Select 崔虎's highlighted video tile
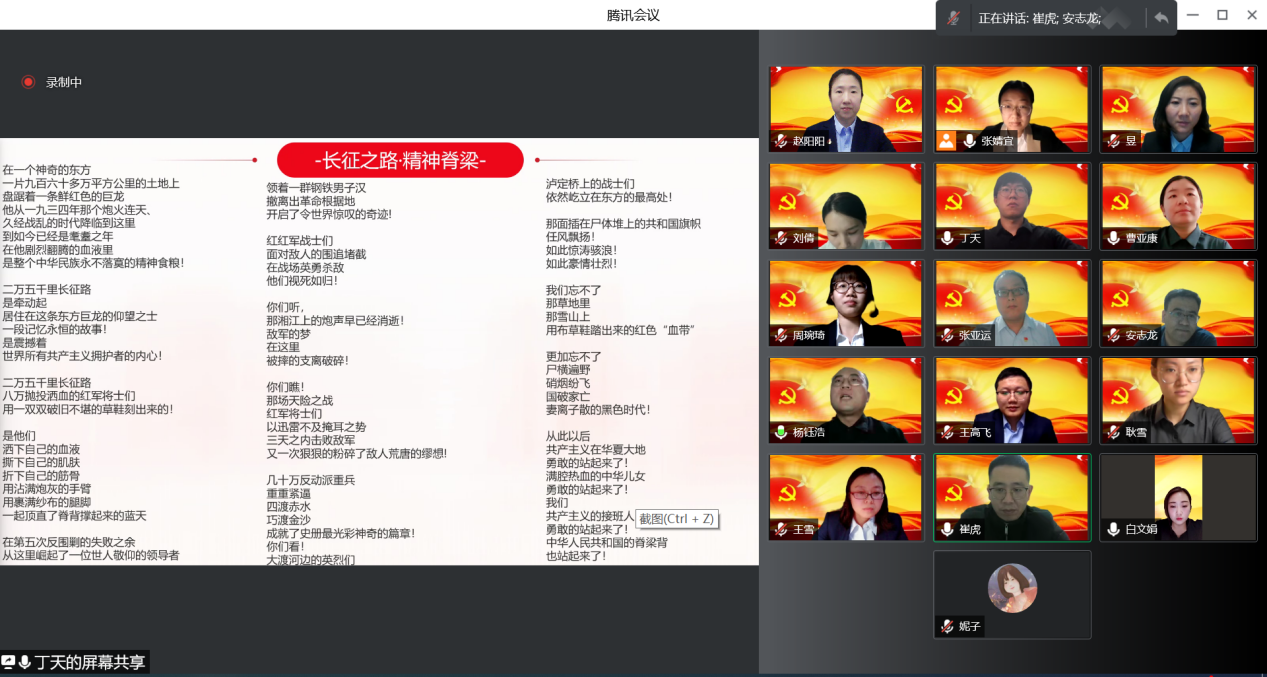Screen dimensions: 1267x677 coord(1012,497)
